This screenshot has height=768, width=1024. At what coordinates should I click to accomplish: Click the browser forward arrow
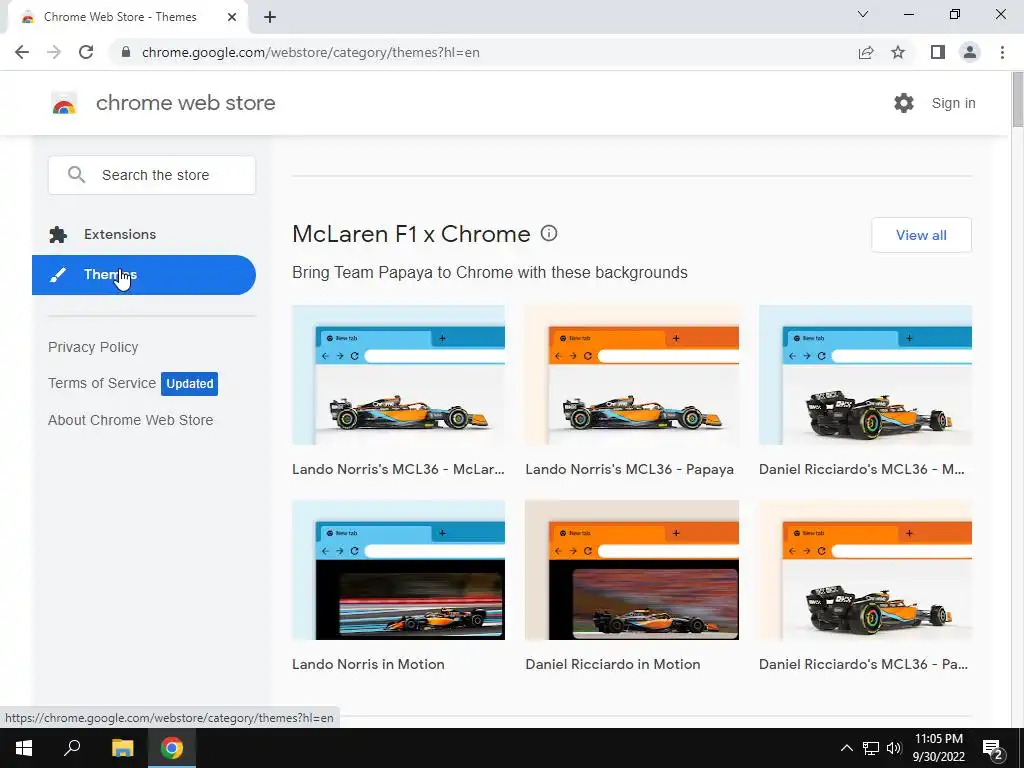[54, 52]
